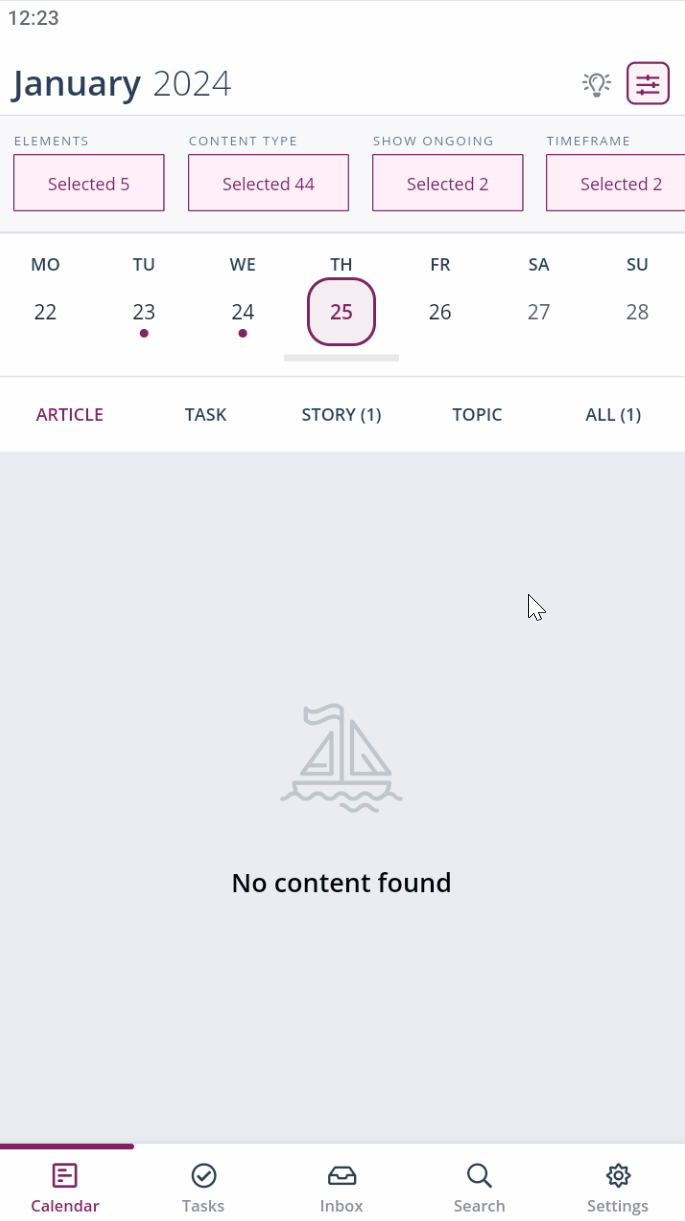This screenshot has height=1221, width=685.
Task: Toggle the filter sliders button
Action: [648, 84]
